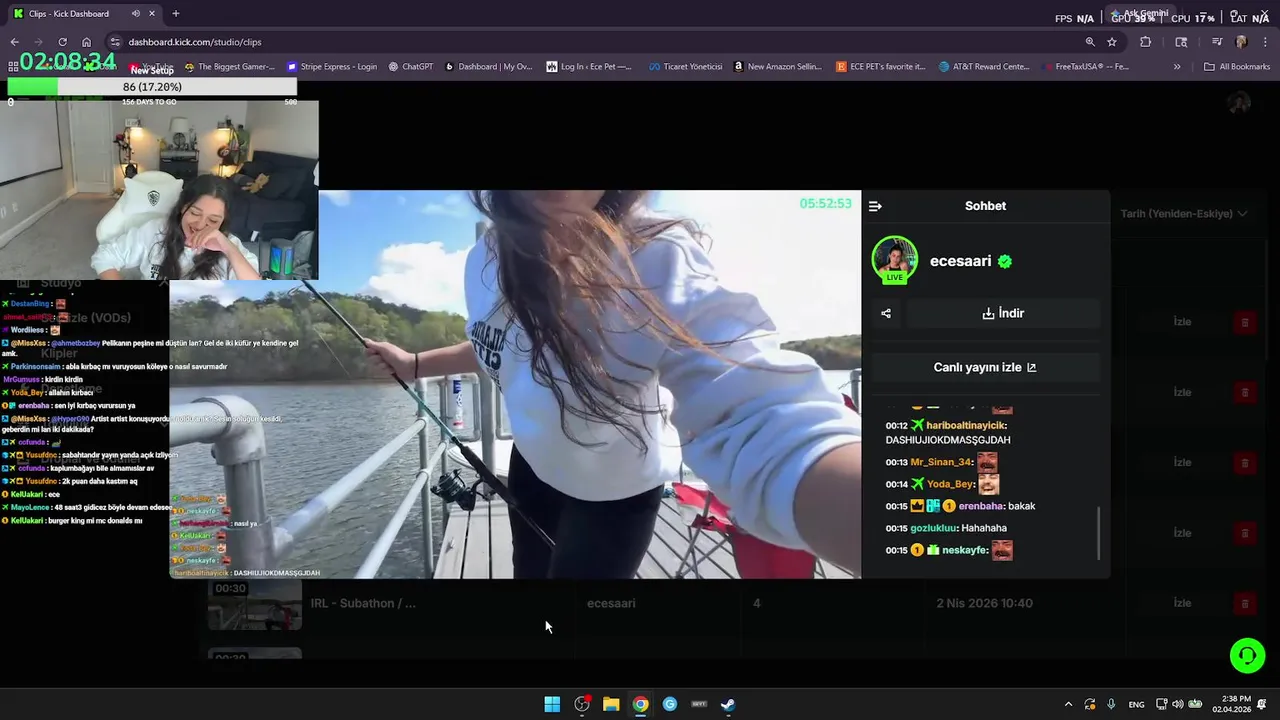1280x720 pixels.
Task: Open File Explorer from the taskbar
Action: [x=611, y=704]
